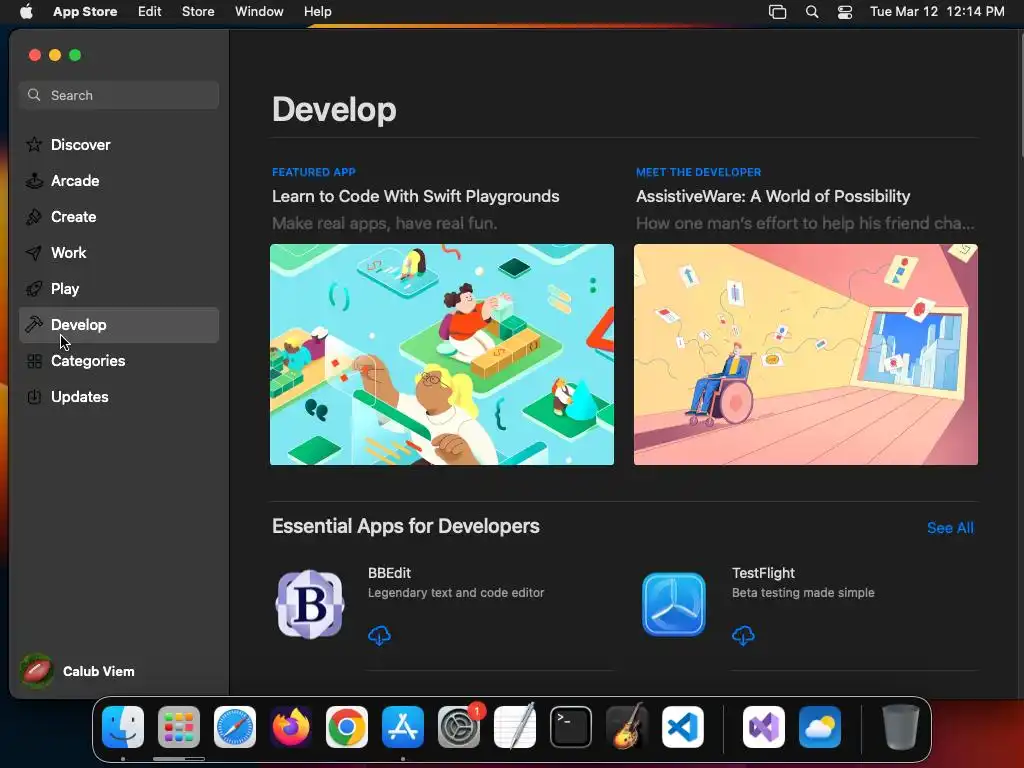Select the Develop hammer icon
Screen dimensions: 1024x768
[x=34, y=324]
